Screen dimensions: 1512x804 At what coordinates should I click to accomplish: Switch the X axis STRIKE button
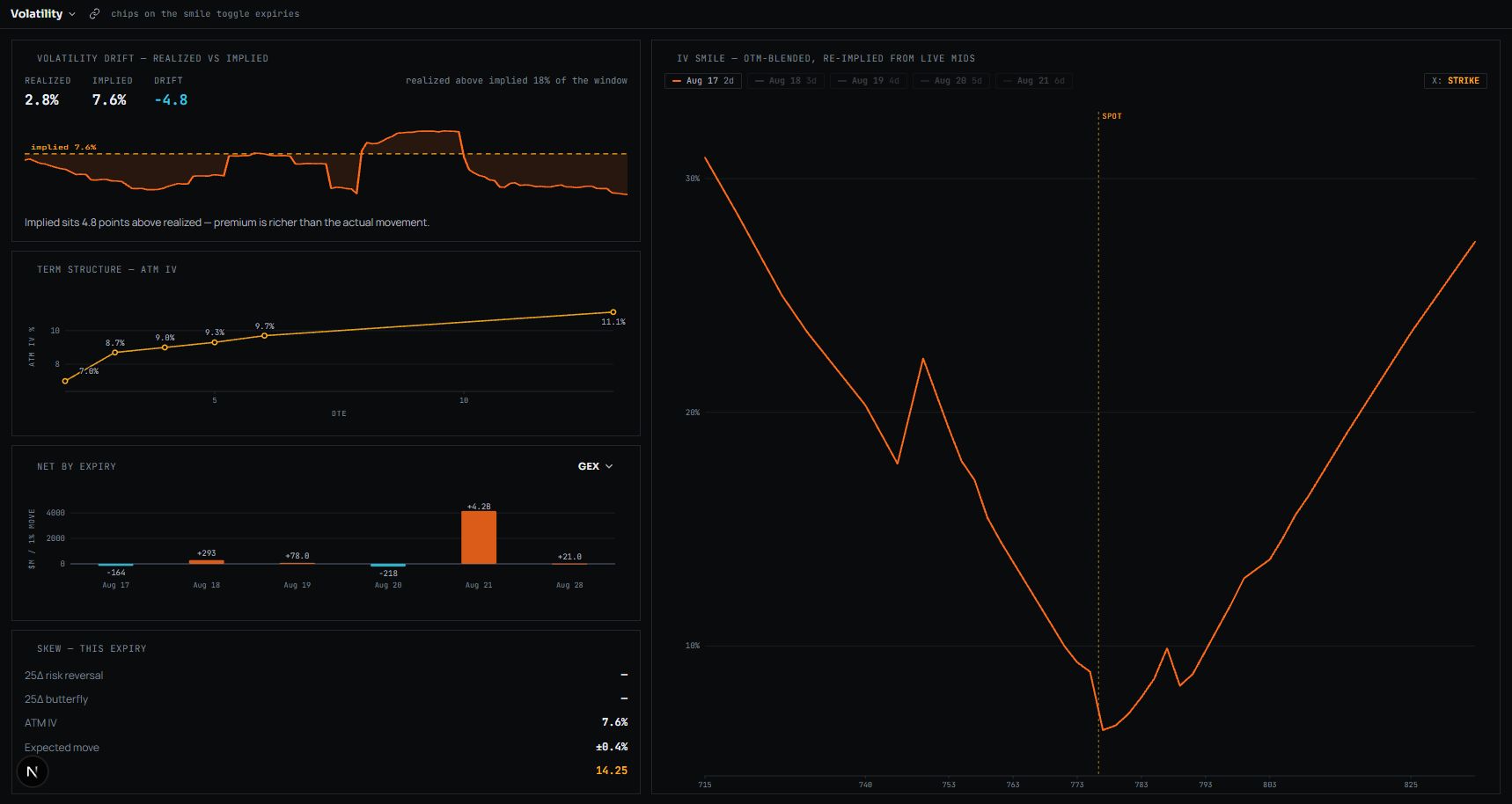(1456, 81)
